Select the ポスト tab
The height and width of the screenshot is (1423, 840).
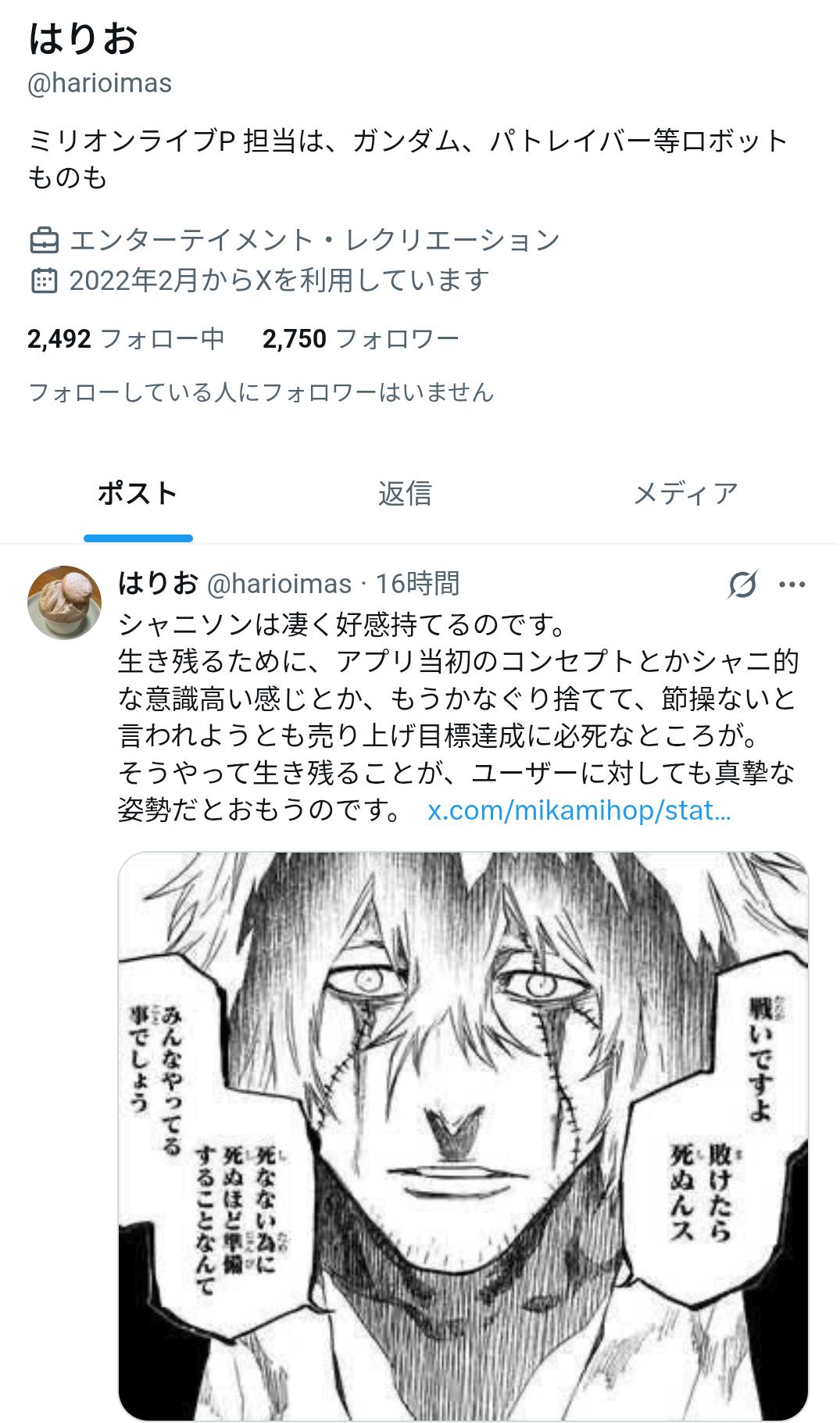(138, 494)
